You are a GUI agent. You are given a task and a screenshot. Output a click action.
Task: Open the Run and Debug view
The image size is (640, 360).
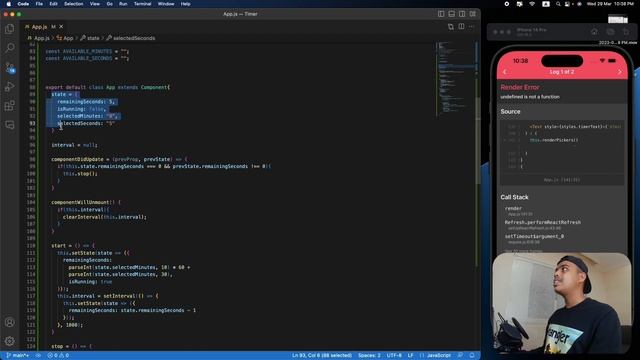click(x=9, y=87)
